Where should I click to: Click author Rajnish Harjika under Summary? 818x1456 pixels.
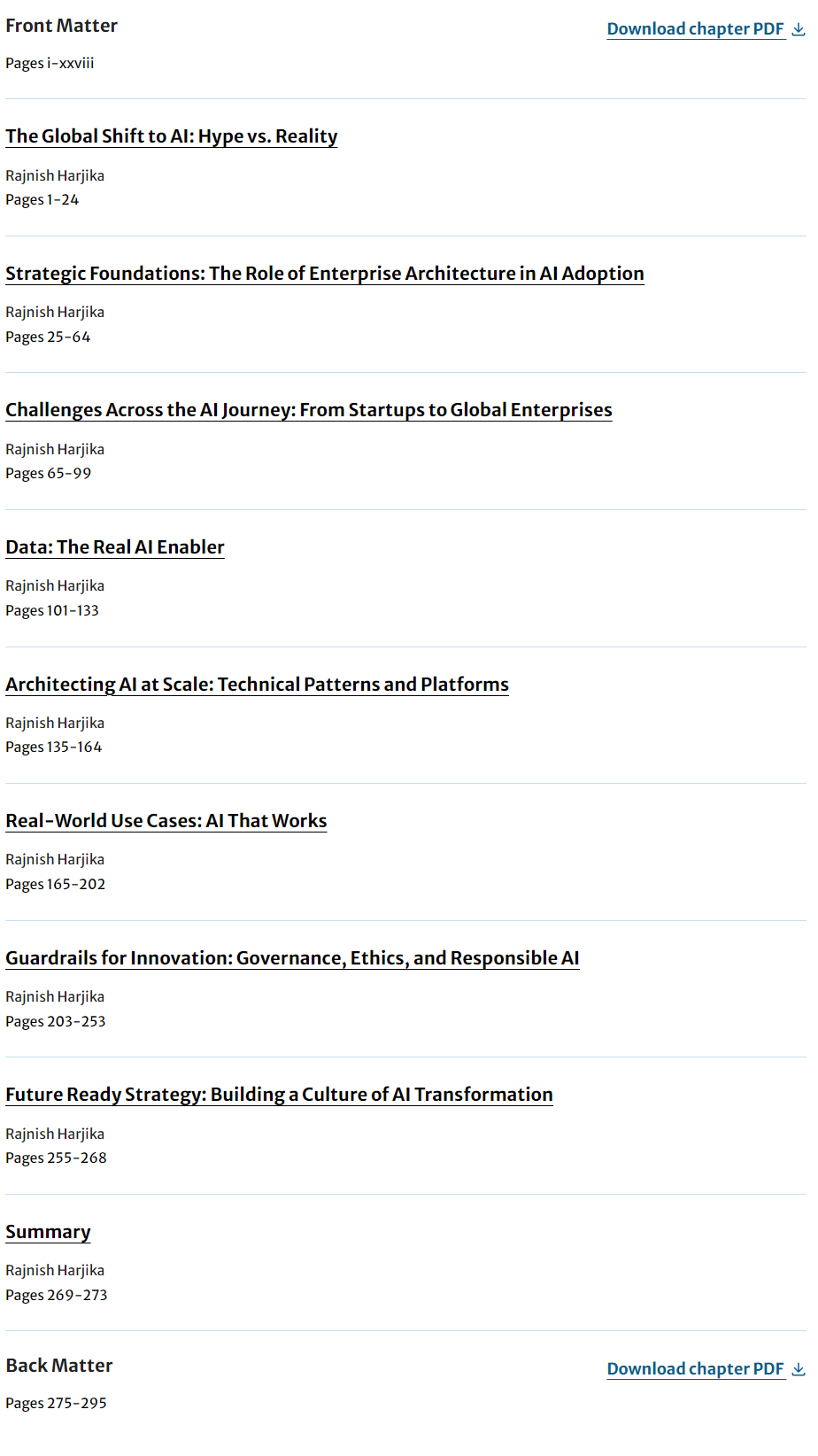click(55, 1271)
